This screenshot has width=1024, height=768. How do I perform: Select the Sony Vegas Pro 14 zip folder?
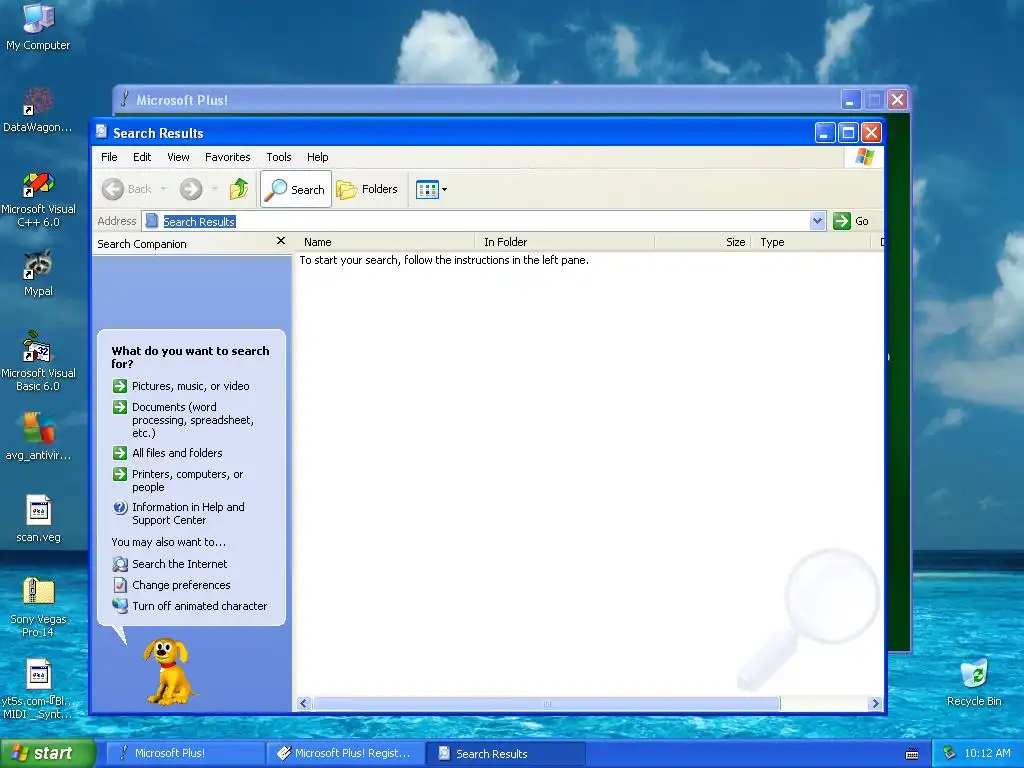pyautogui.click(x=38, y=607)
